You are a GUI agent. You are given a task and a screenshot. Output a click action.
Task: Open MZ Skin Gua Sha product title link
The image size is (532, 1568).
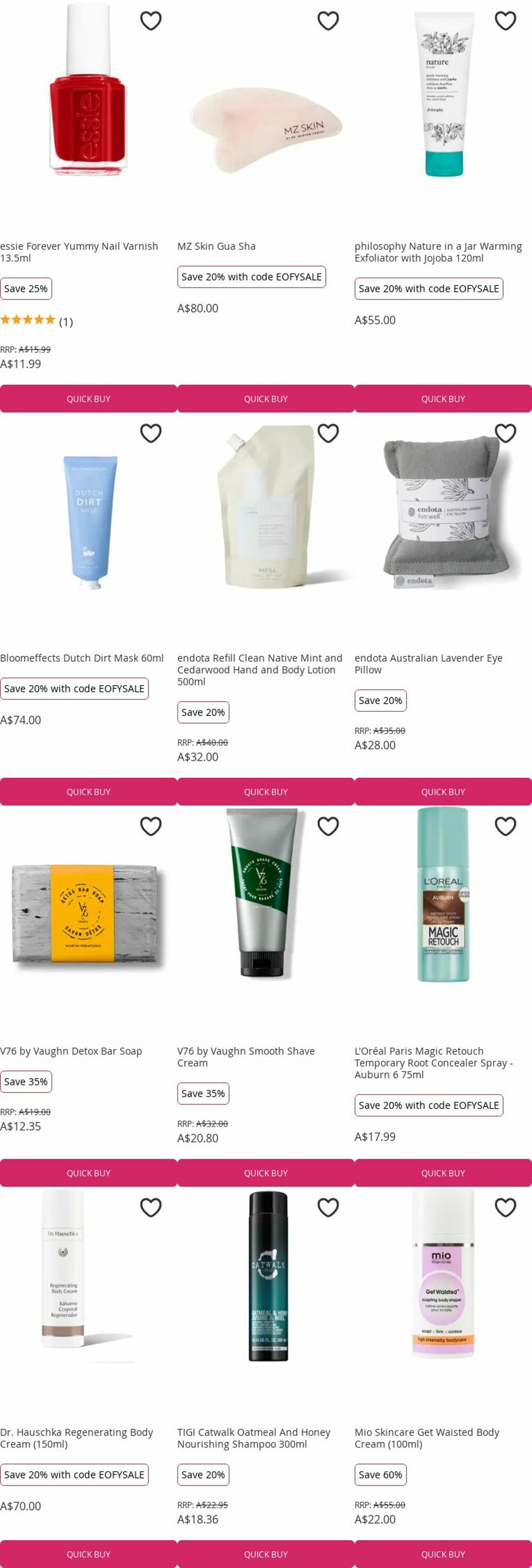(x=216, y=246)
